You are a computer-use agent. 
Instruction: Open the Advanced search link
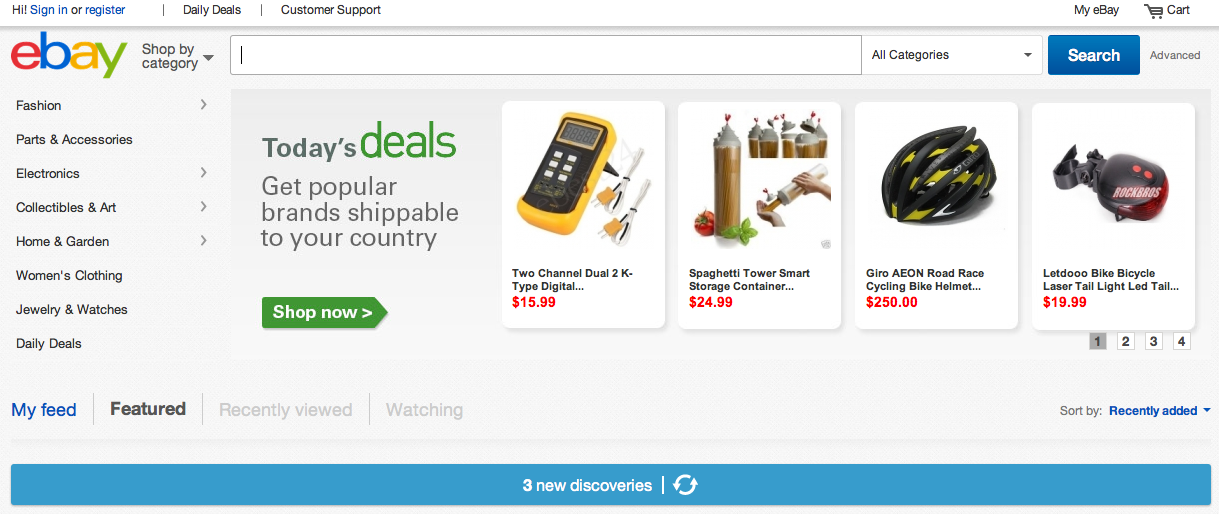(1175, 56)
